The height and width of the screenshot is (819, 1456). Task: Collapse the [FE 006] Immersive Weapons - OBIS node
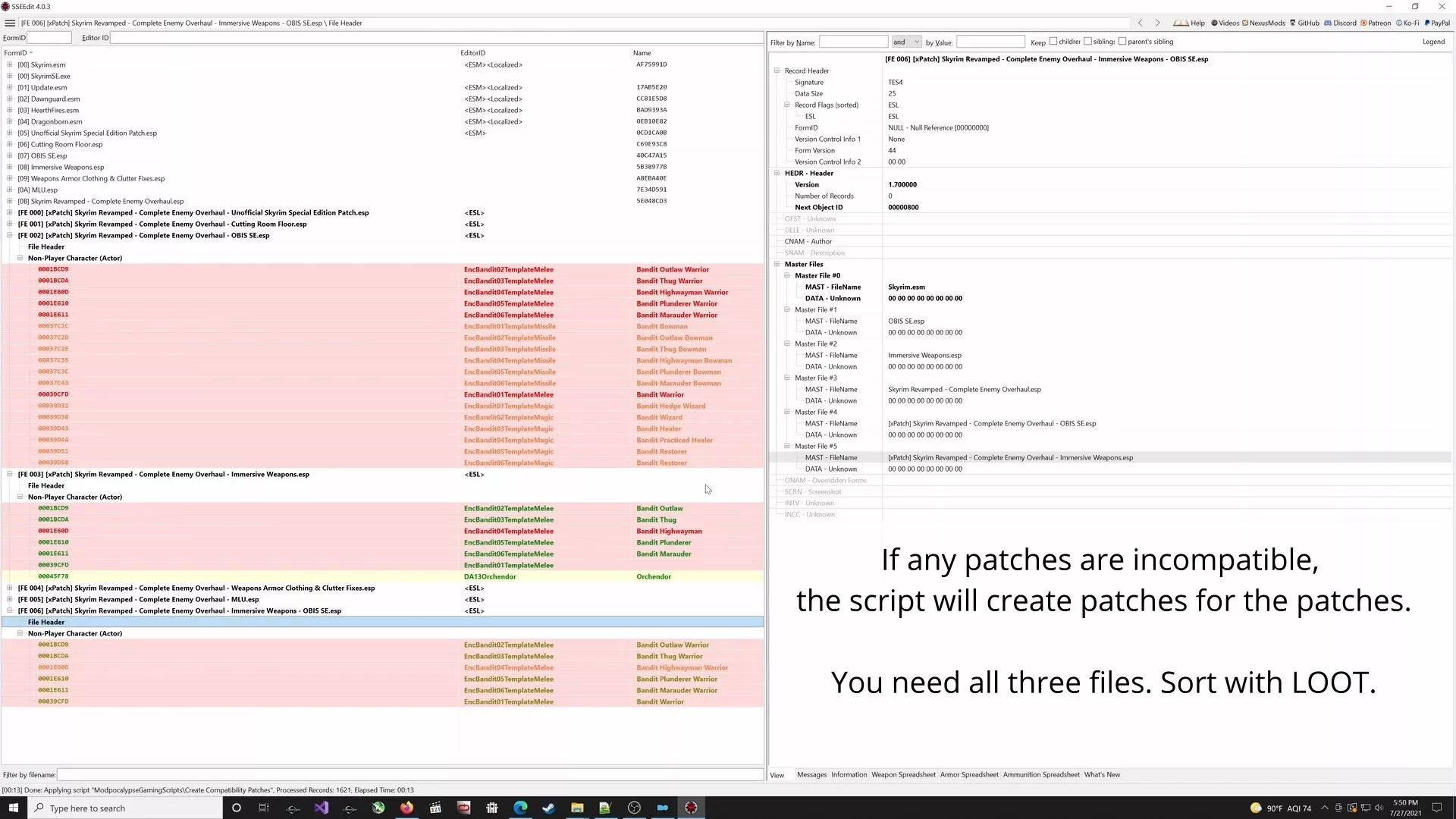tap(10, 610)
